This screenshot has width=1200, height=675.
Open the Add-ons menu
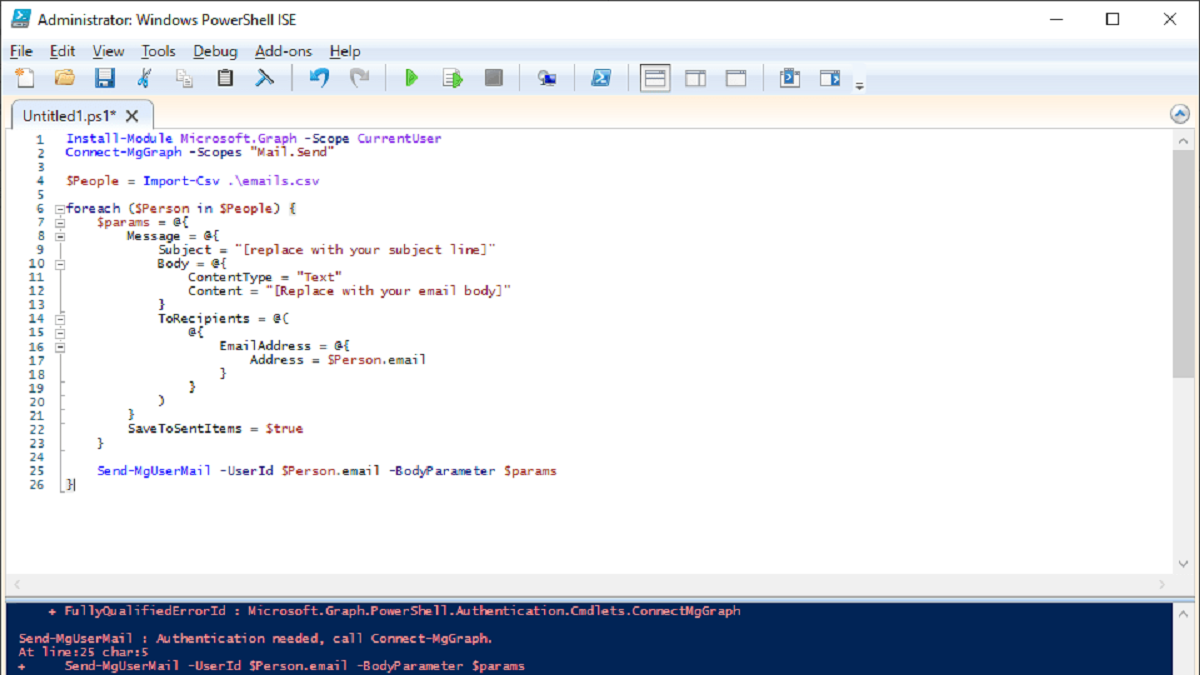pyautogui.click(x=283, y=51)
